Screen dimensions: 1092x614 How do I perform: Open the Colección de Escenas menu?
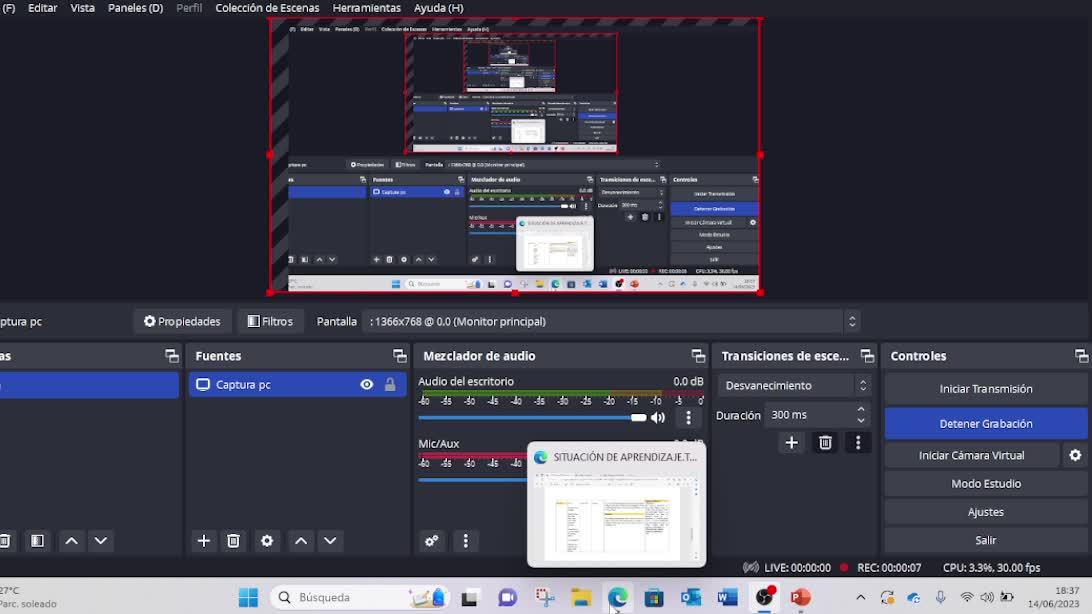267,8
